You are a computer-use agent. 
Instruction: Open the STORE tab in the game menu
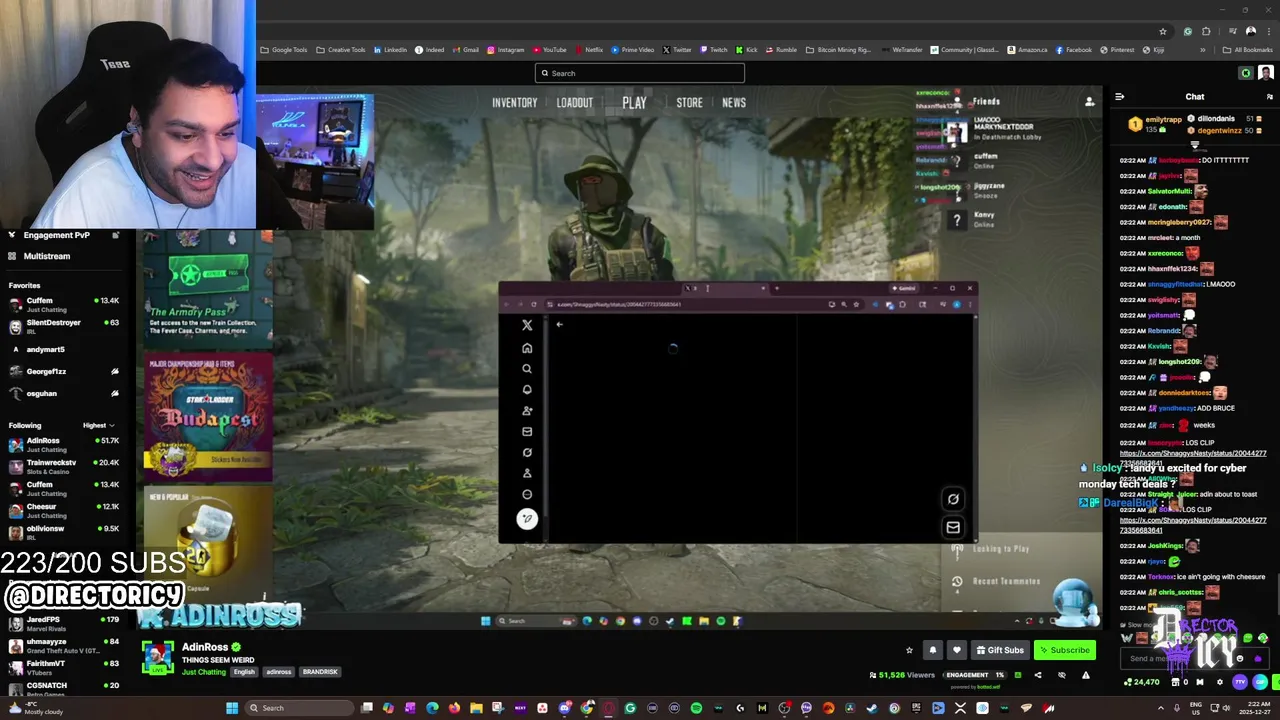(x=689, y=102)
